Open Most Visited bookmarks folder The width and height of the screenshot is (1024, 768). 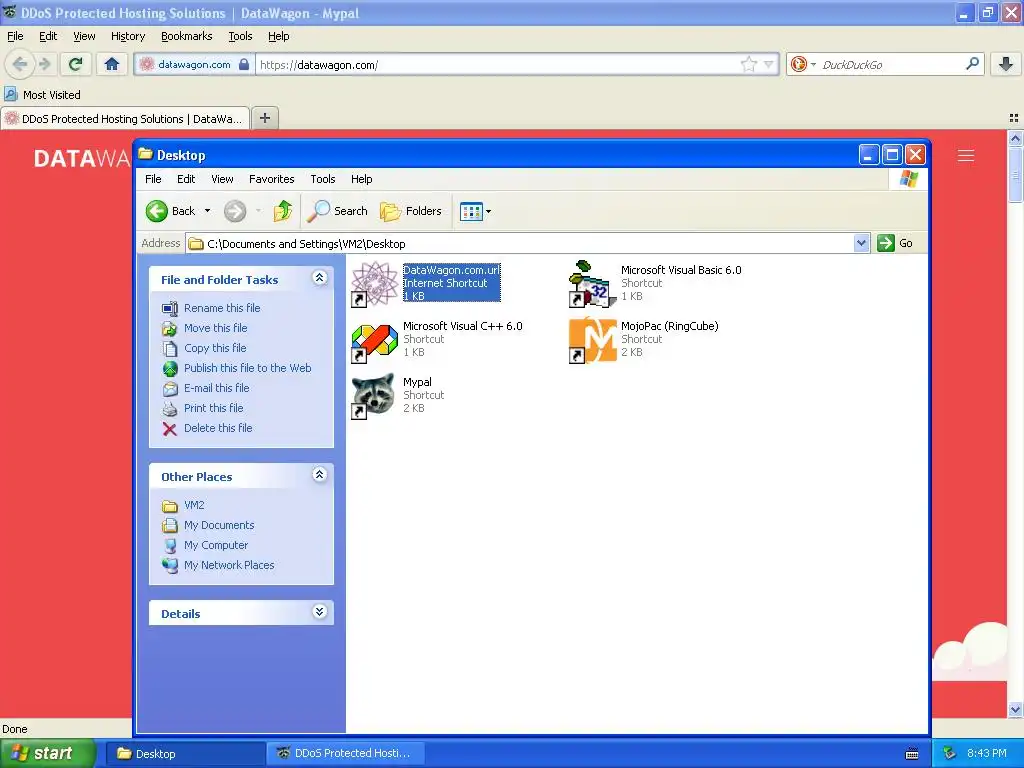[x=42, y=95]
